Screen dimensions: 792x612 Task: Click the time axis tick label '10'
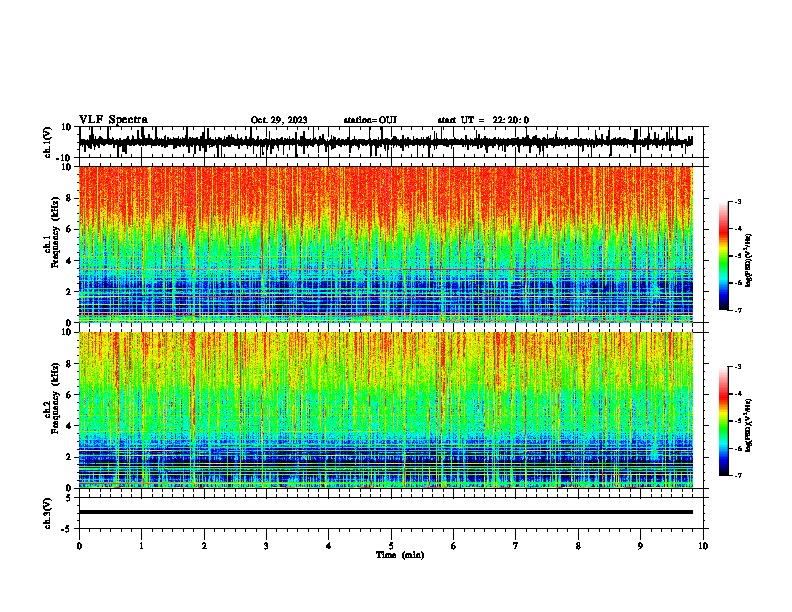pyautogui.click(x=703, y=546)
